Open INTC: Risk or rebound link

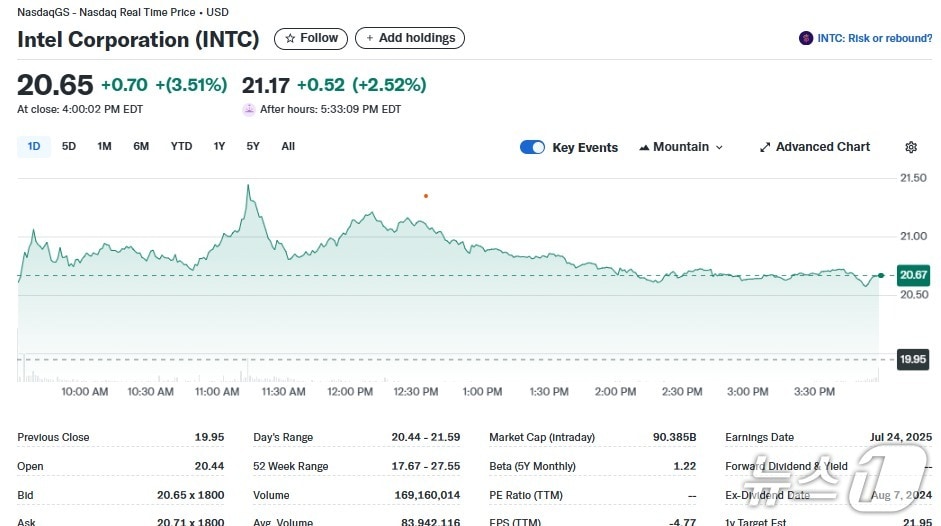[874, 38]
